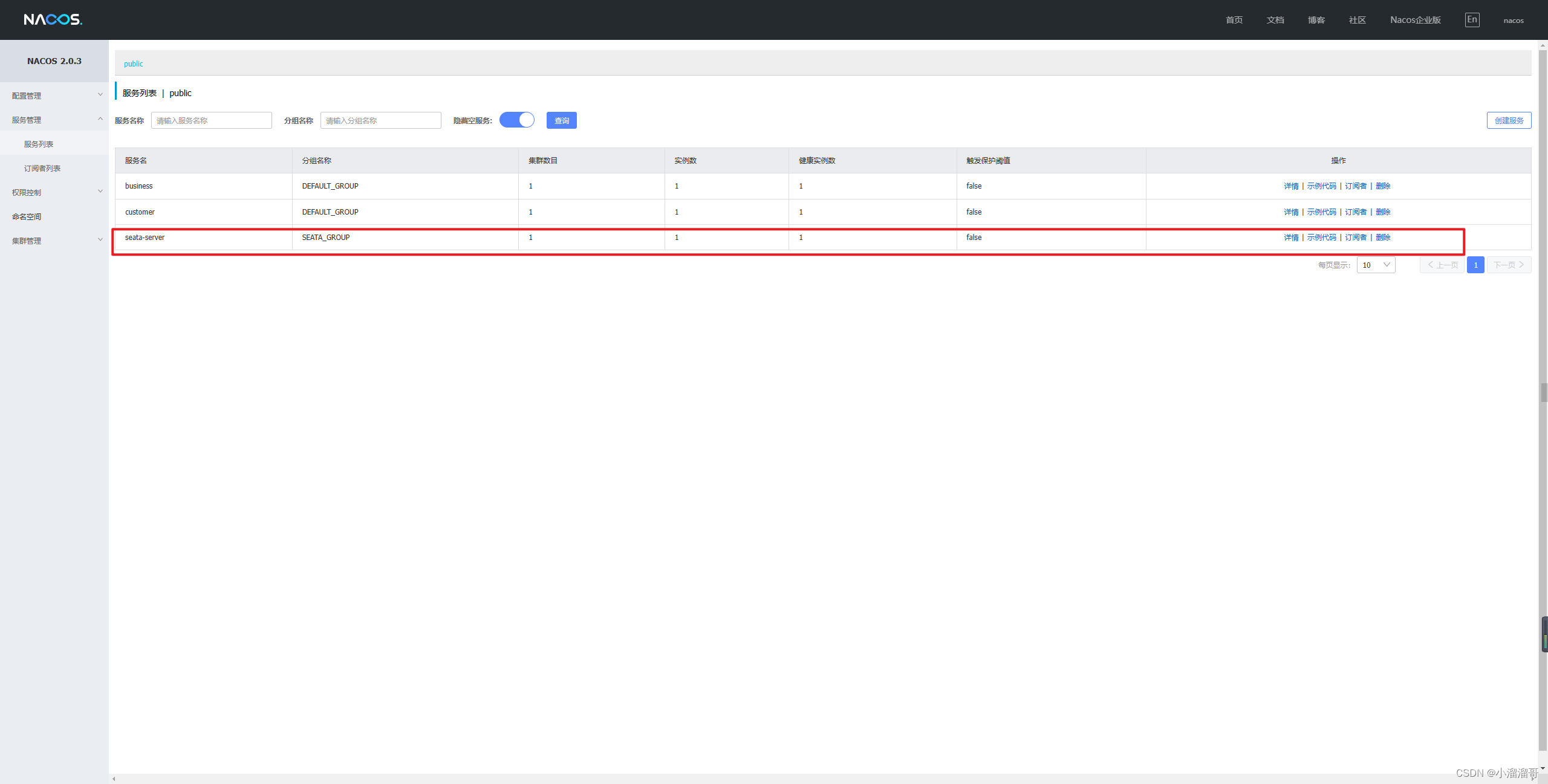
Task: Click the 健康实例数 column header
Action: coord(873,161)
